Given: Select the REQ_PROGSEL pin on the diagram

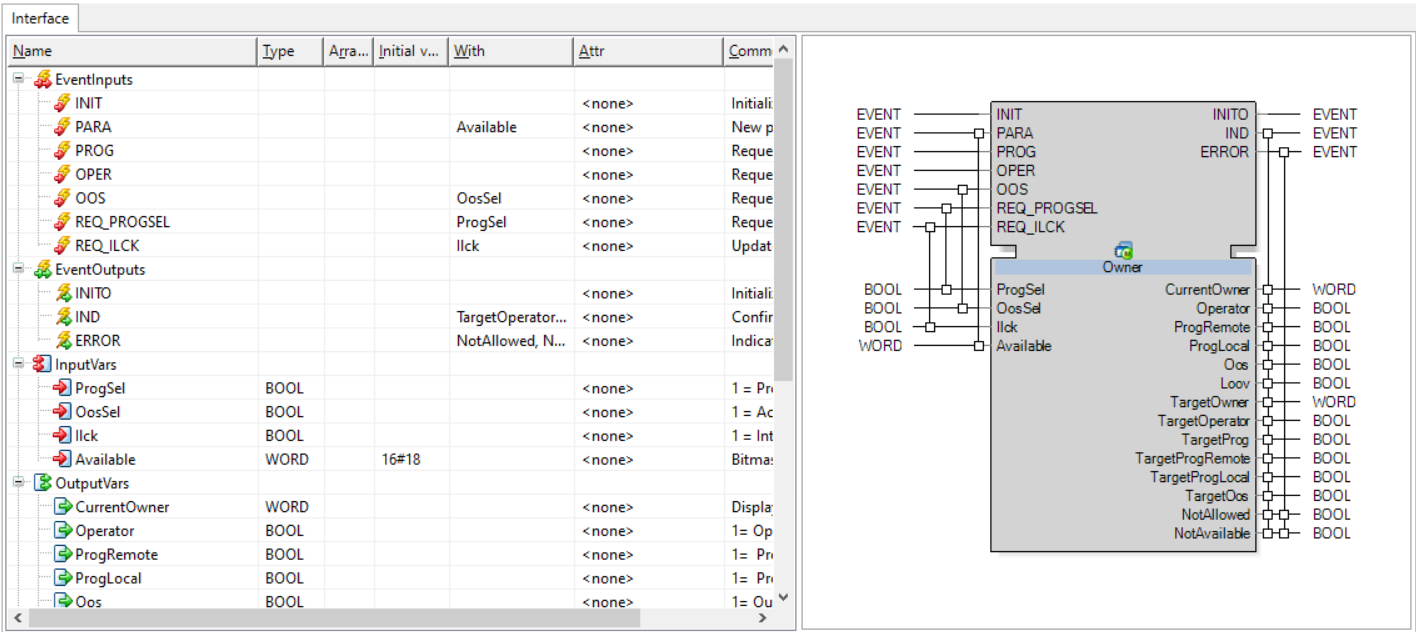Looking at the screenshot, I should tap(1046, 208).
